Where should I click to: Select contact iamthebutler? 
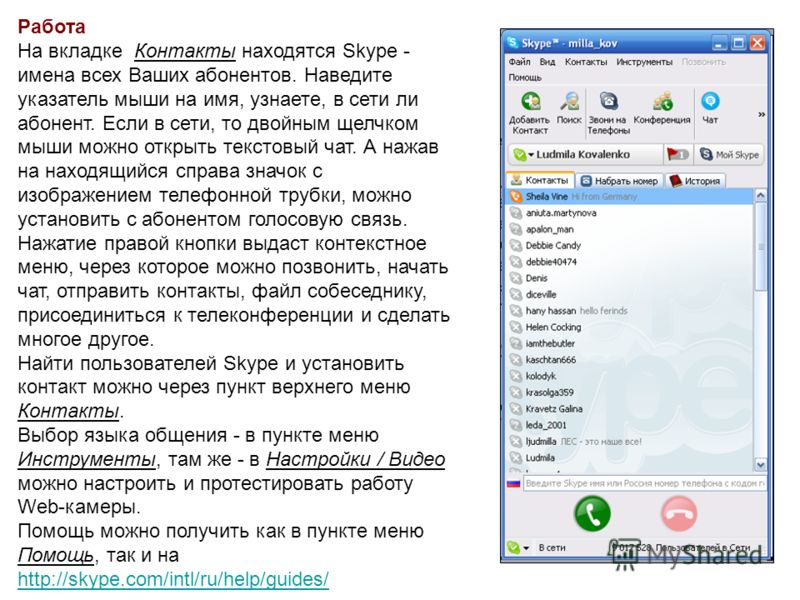tap(630, 343)
